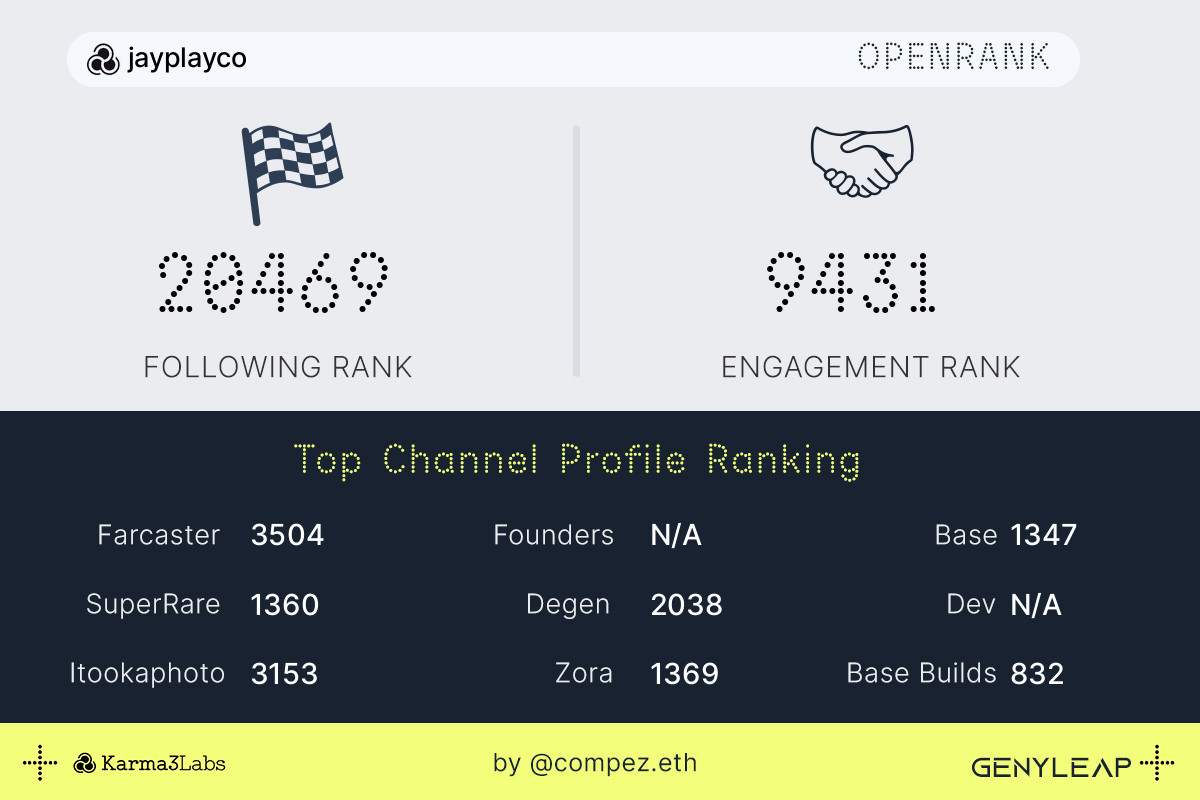Click the engagement rank number 9431
Image resolution: width=1200 pixels, height=800 pixels.
[851, 282]
